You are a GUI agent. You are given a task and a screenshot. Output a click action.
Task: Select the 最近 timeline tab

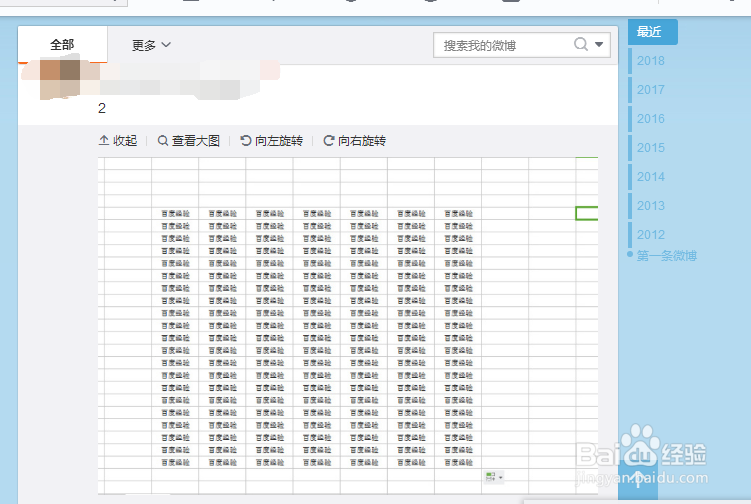click(652, 32)
